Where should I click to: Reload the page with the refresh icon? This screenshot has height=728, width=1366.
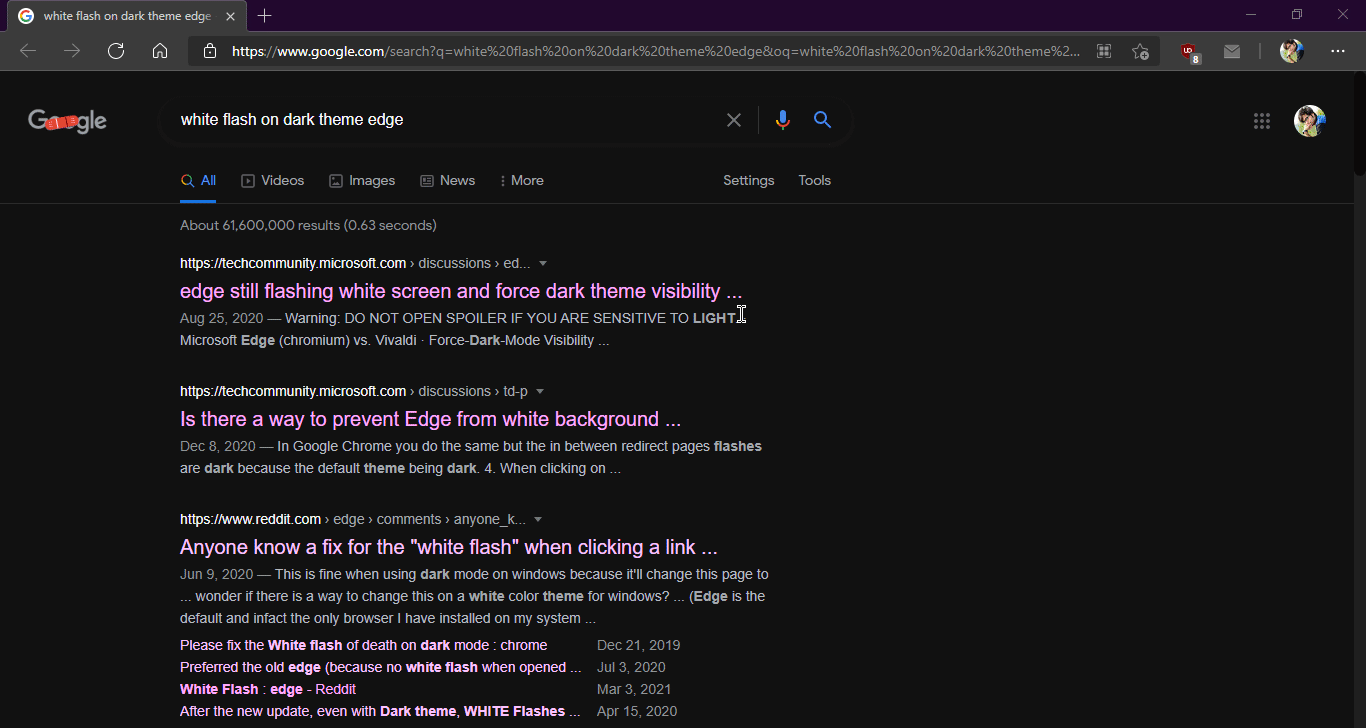116,51
